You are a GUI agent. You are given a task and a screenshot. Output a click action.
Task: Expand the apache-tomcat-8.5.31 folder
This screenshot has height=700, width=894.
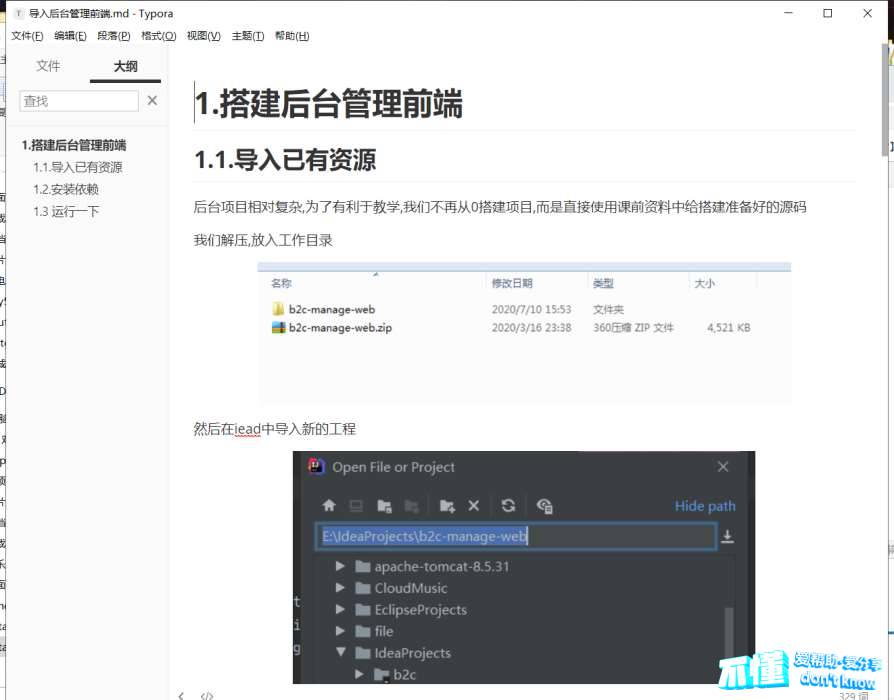pyautogui.click(x=341, y=566)
